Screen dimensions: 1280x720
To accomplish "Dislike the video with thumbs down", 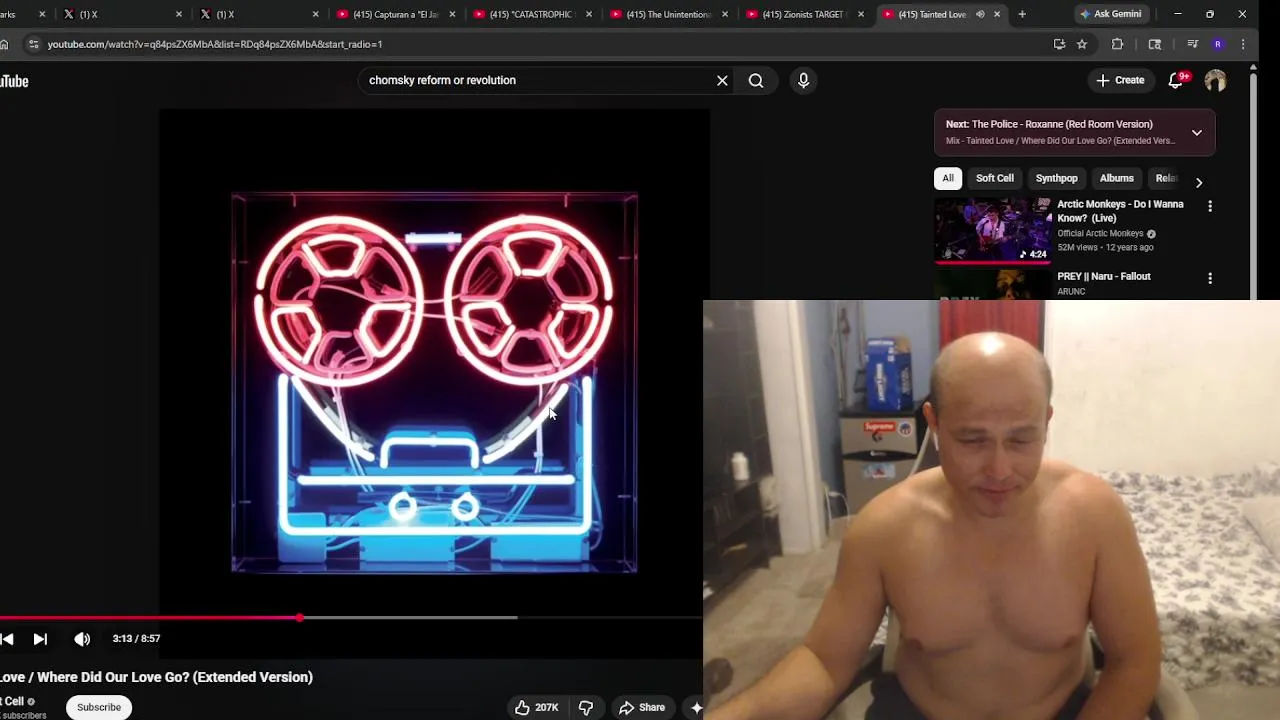I will 586,707.
